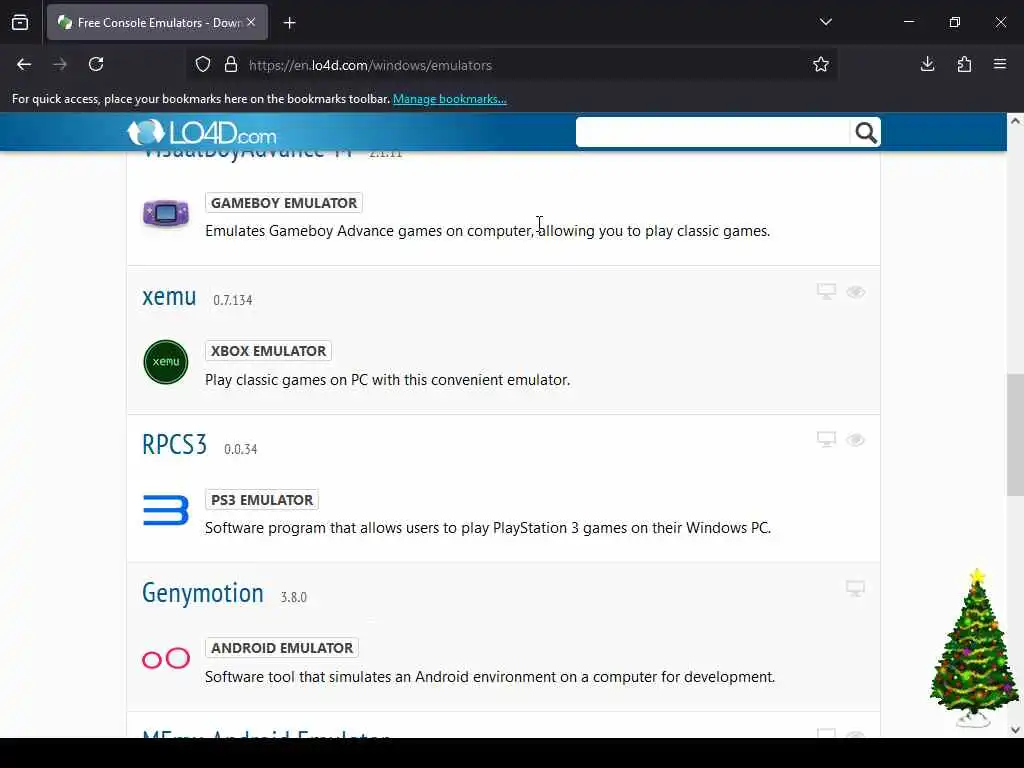
Task: Open the Firefox application menu
Action: tap(1000, 65)
